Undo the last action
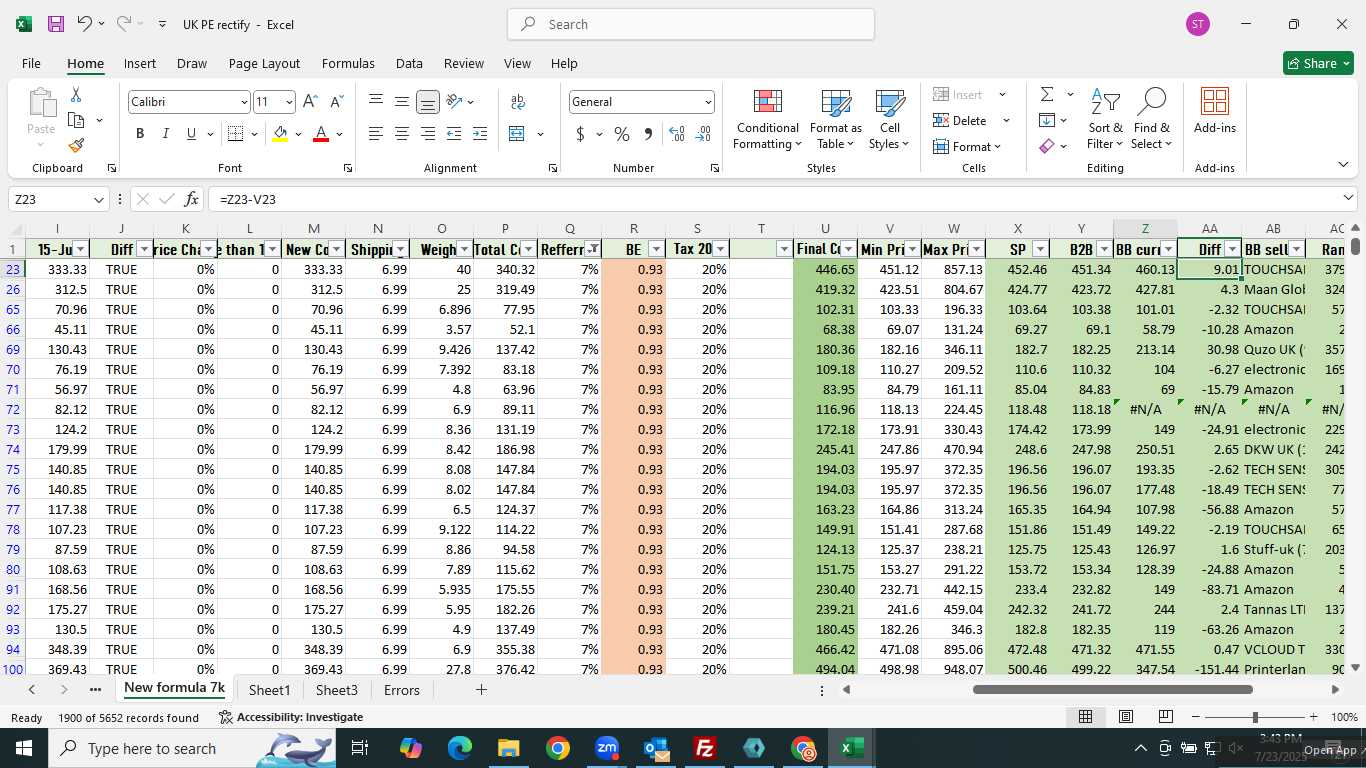The width and height of the screenshot is (1366, 768). [85, 24]
